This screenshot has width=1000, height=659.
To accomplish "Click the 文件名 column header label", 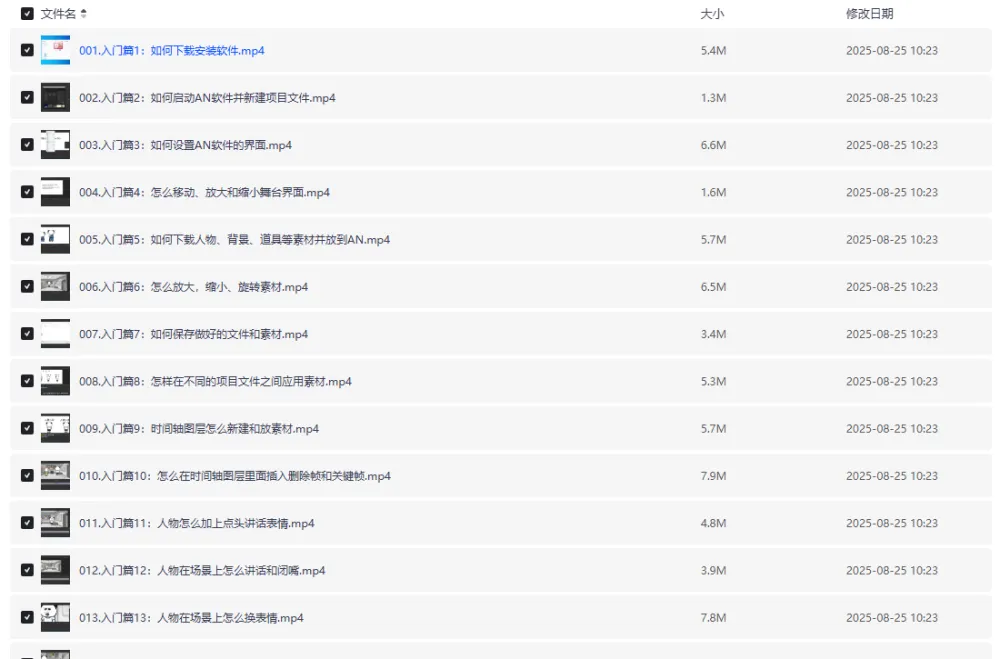I will point(58,15).
